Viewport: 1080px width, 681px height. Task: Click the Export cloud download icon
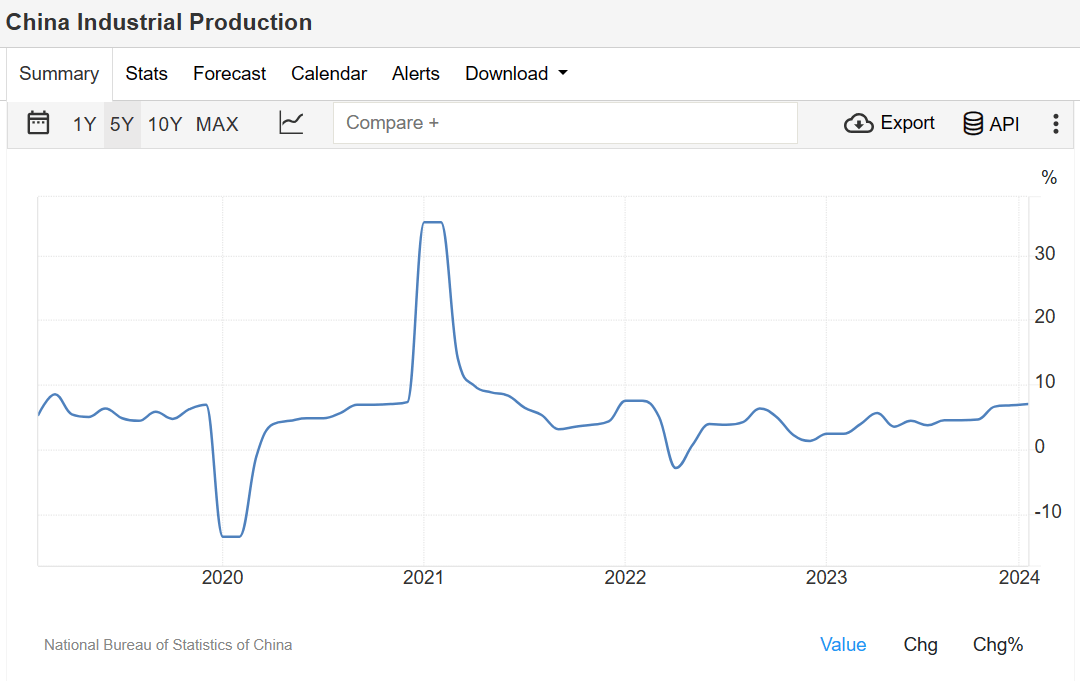859,123
